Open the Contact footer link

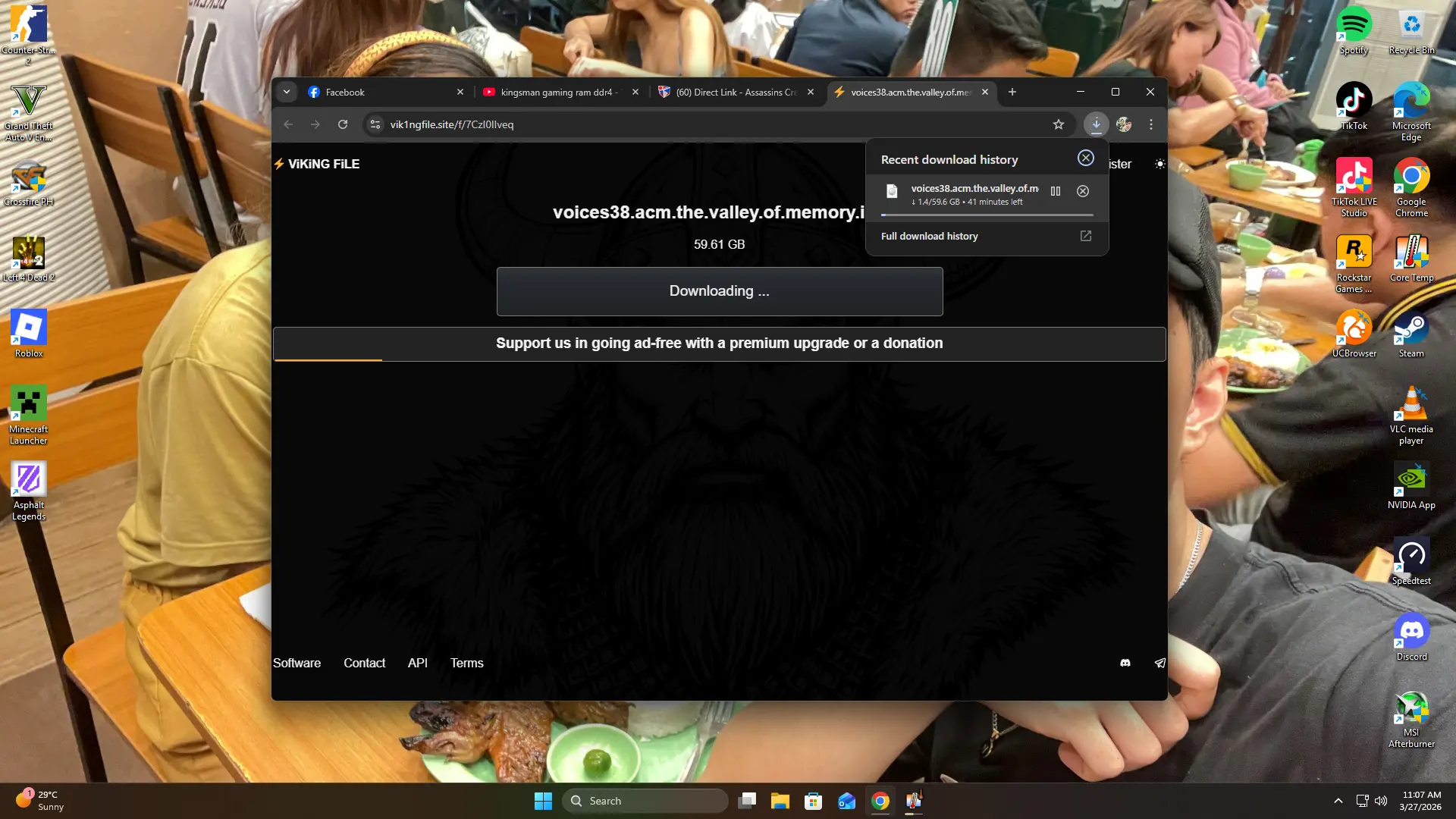pos(364,663)
